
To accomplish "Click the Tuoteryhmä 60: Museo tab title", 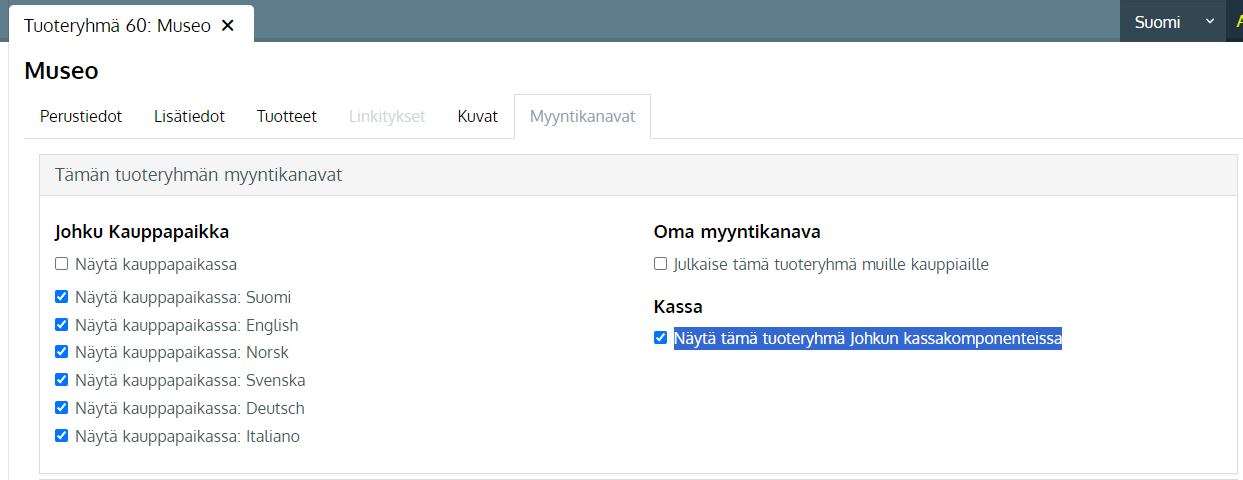I will 117,25.
